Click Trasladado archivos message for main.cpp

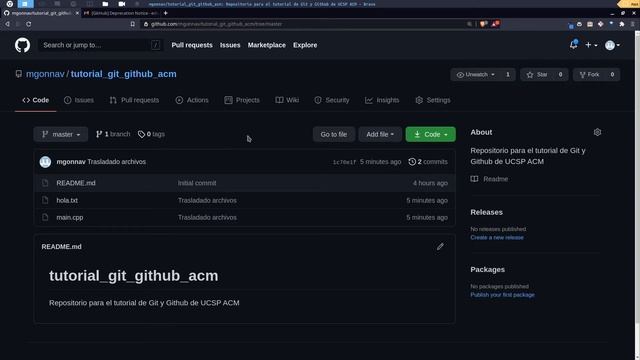207,218
